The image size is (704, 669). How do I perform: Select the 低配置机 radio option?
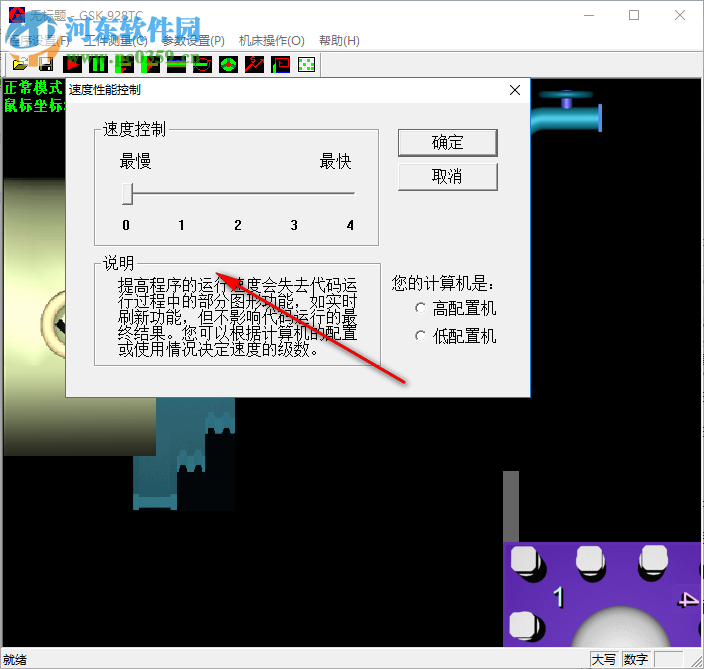456,336
